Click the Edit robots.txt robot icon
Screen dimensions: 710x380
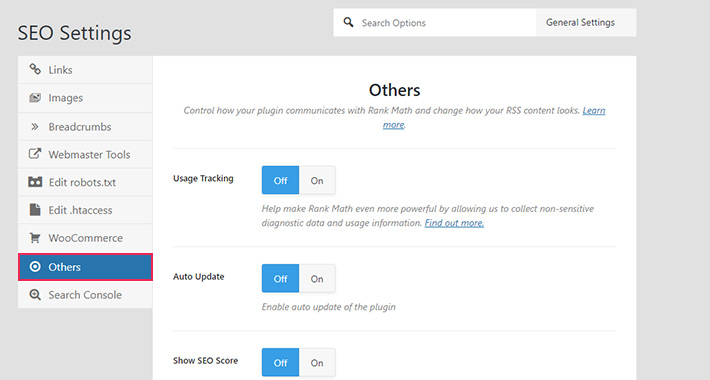coord(35,182)
